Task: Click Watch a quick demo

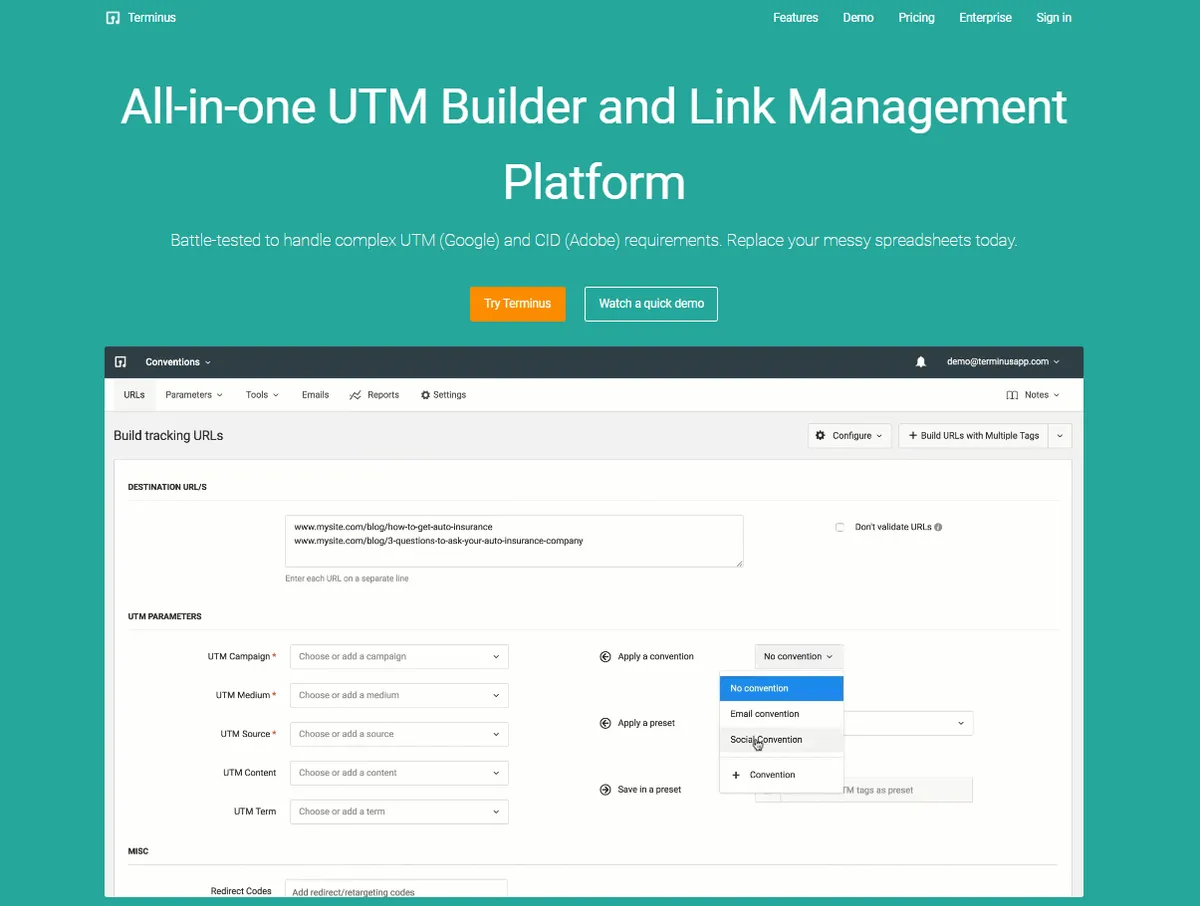Action: tap(650, 303)
